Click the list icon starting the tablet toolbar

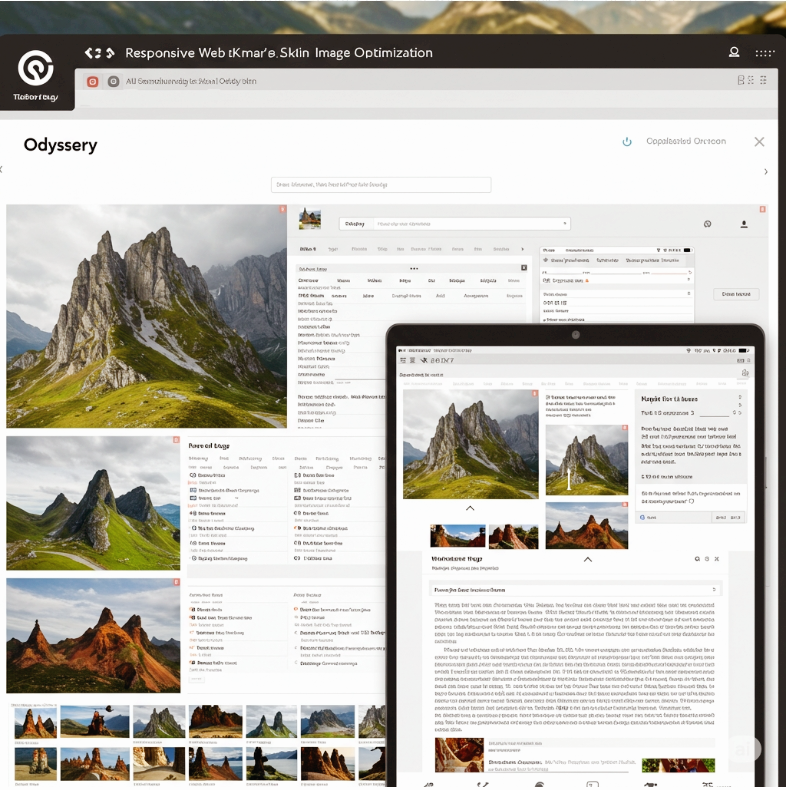point(403,360)
